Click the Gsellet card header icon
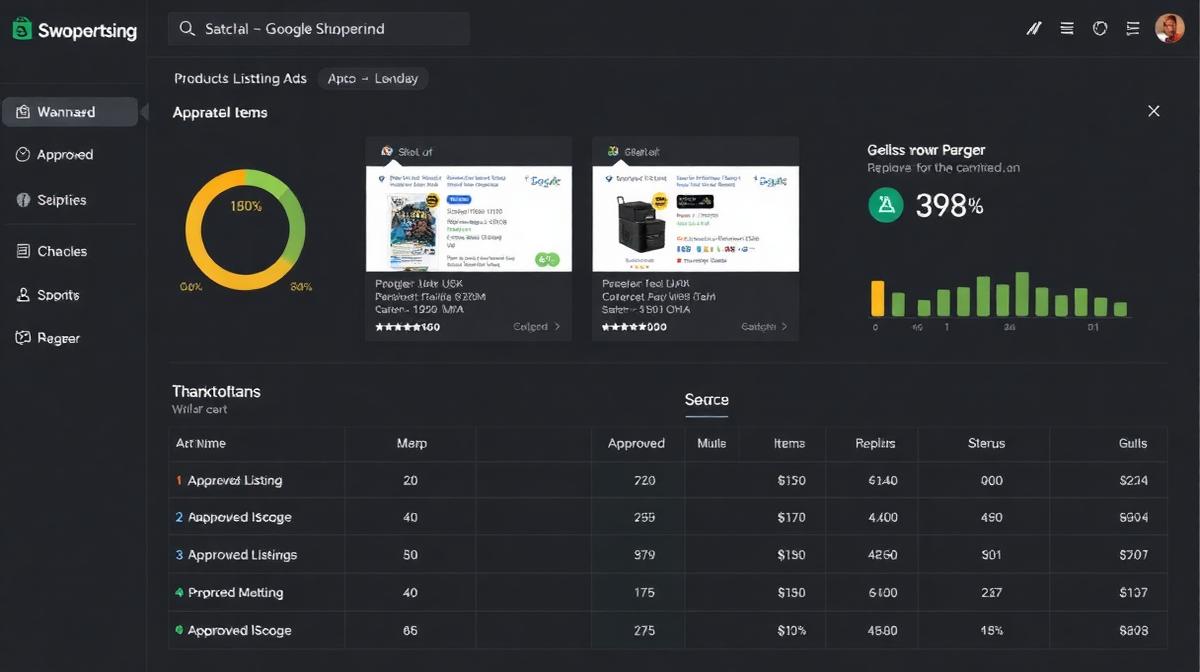Viewport: 1200px width, 672px height. [612, 152]
